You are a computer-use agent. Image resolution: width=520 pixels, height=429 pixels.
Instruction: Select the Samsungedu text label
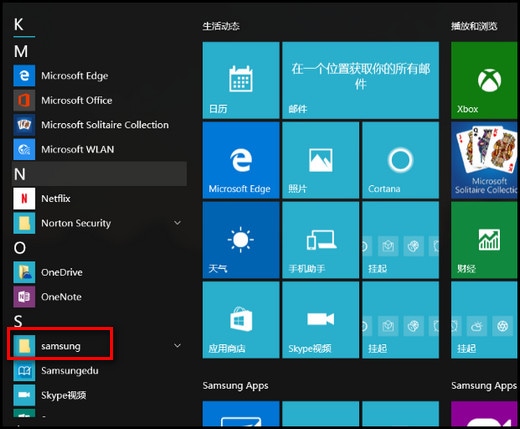pyautogui.click(x=70, y=371)
